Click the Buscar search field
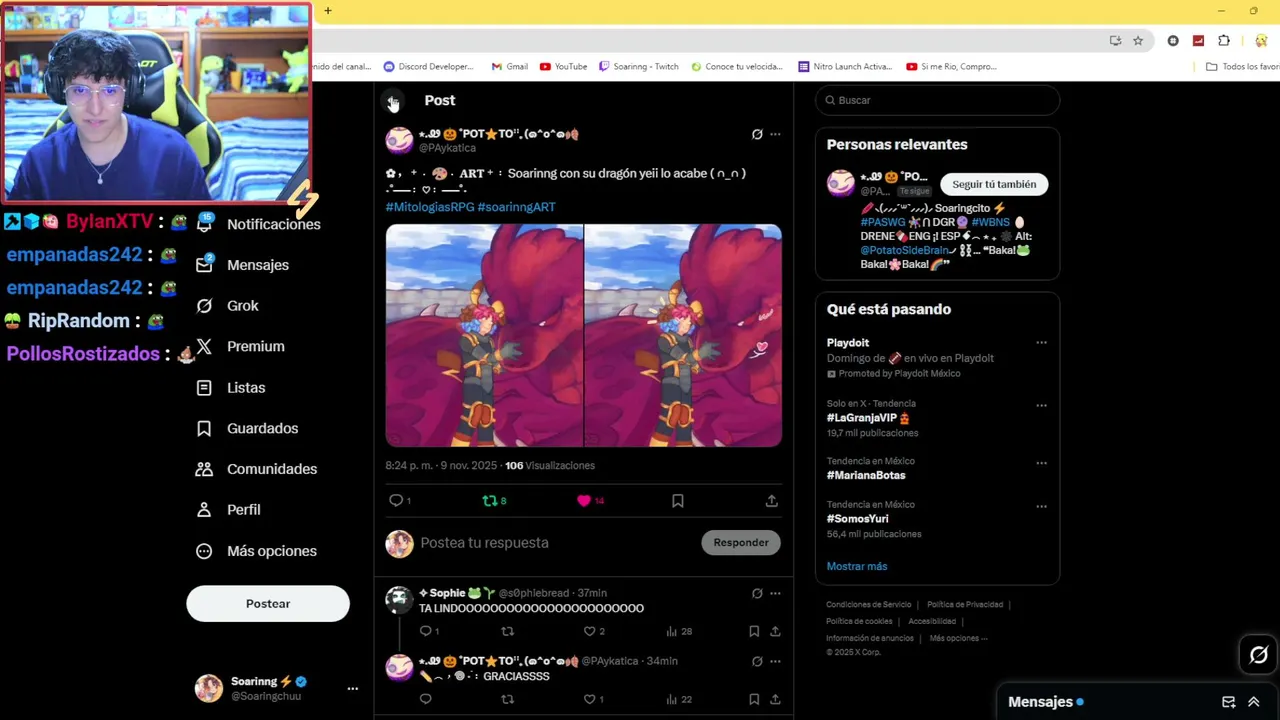The width and height of the screenshot is (1280, 720). point(937,100)
